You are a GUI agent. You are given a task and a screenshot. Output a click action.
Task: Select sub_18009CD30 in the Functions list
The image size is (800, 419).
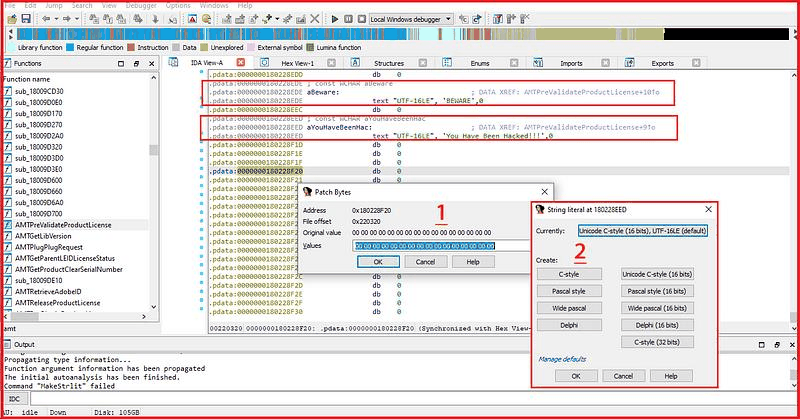pos(39,91)
